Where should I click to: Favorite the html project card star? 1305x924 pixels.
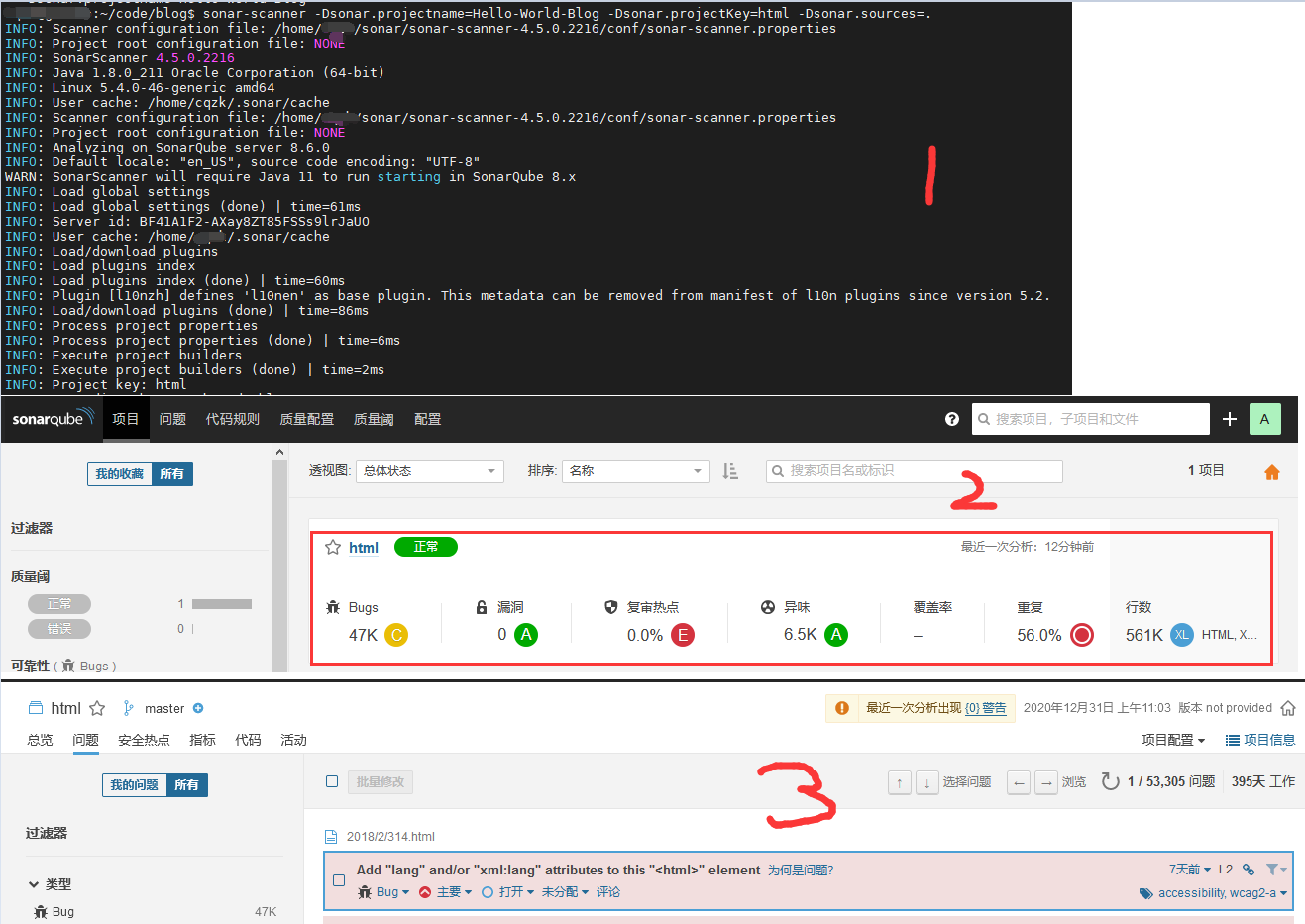tap(333, 547)
